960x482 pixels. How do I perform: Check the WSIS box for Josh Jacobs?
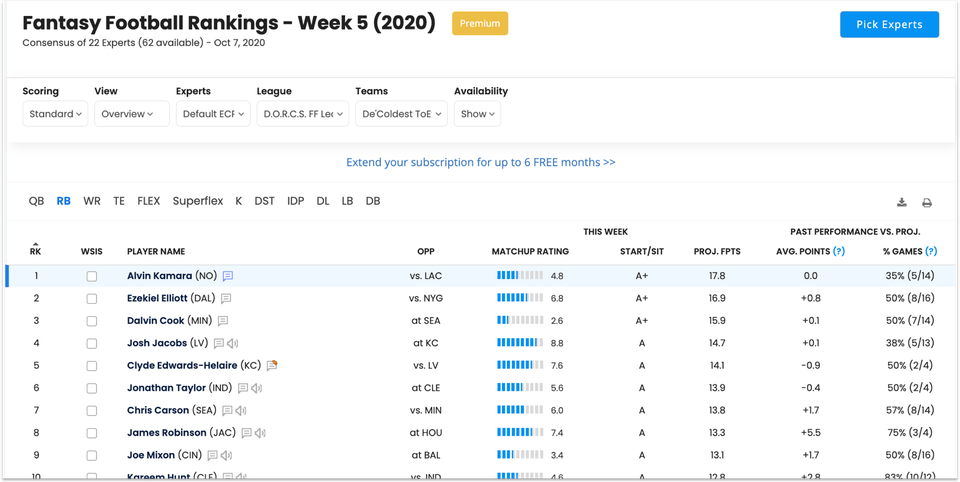click(x=92, y=344)
